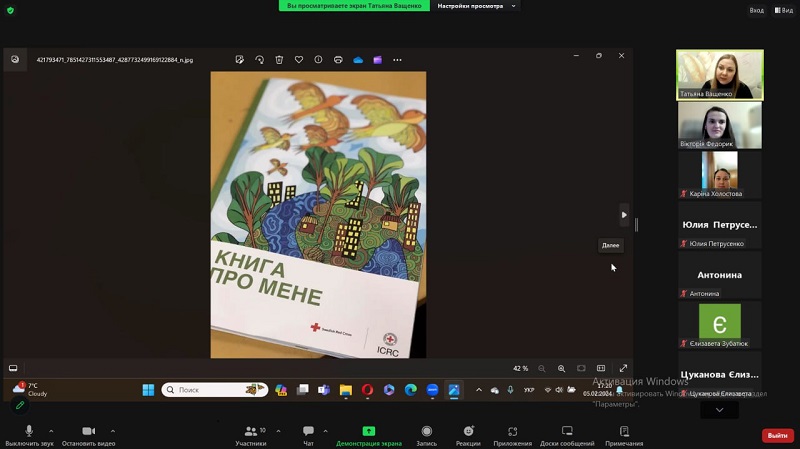Open Настройки просмотра view options dropdown
This screenshot has width=800, height=449.
pos(476,6)
